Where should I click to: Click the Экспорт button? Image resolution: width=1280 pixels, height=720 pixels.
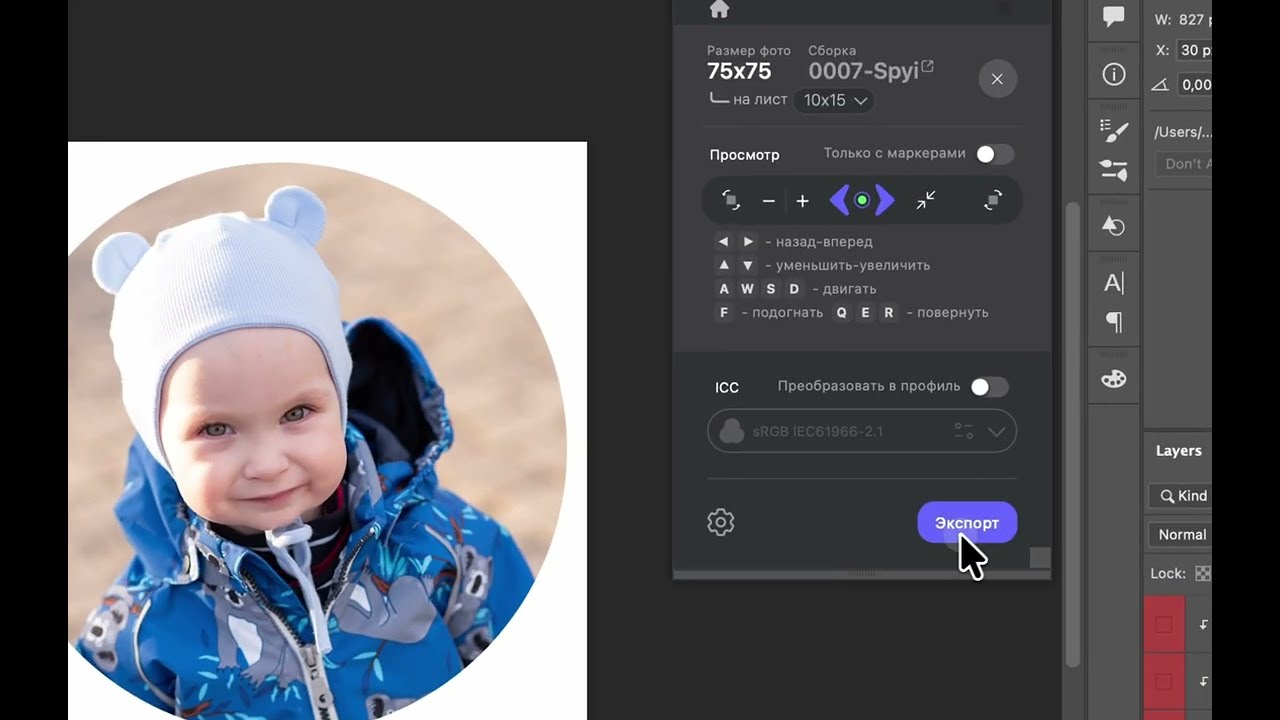pos(967,523)
